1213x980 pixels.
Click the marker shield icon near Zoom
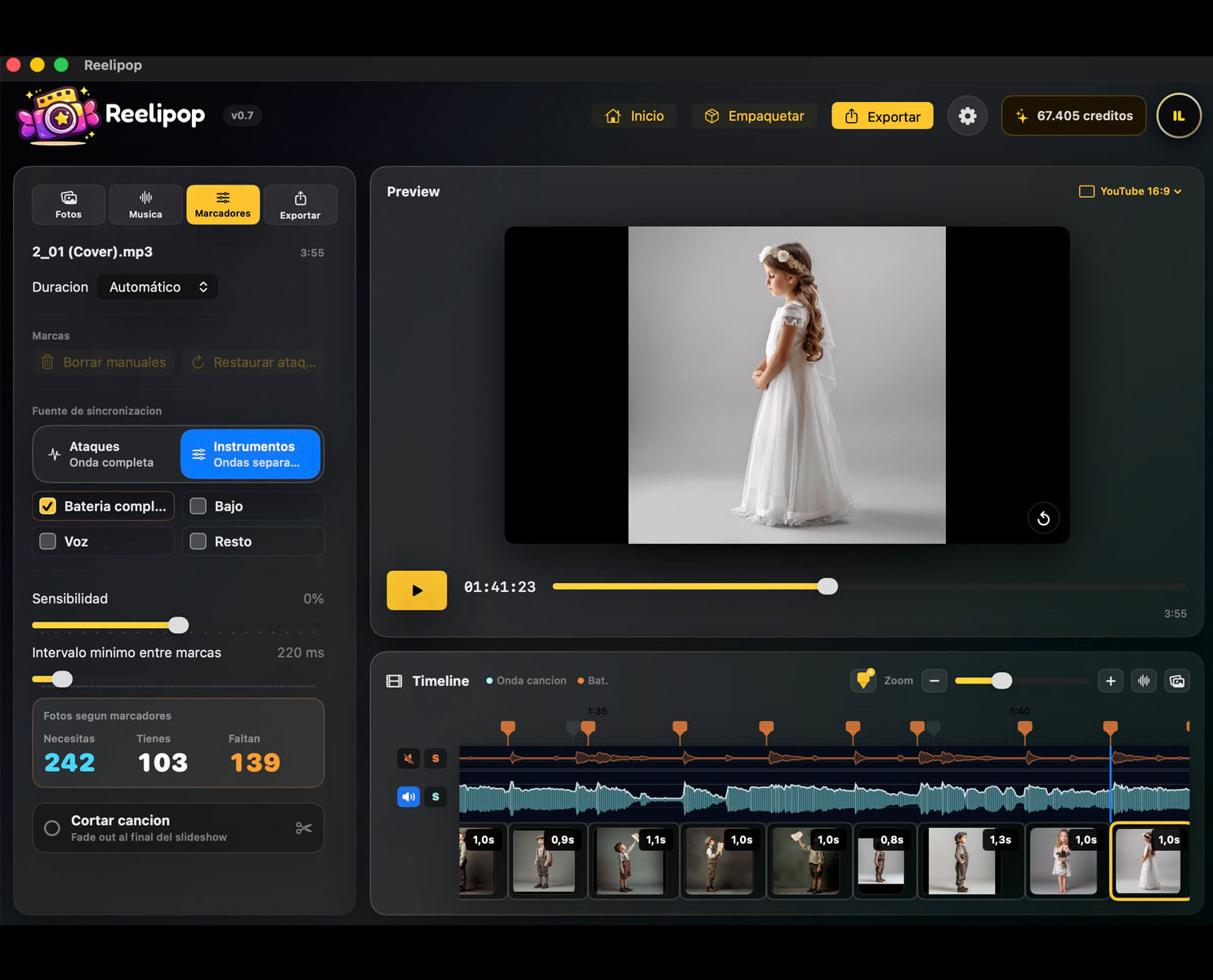coord(863,679)
